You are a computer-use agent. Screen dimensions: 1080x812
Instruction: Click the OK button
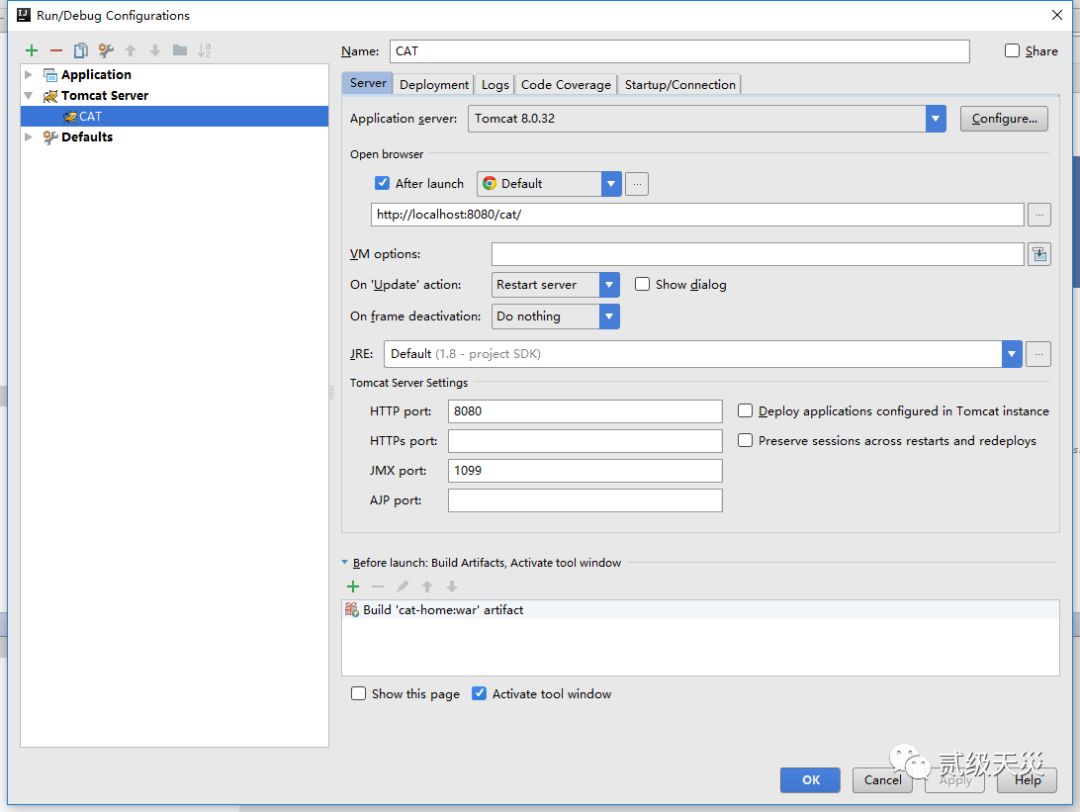pyautogui.click(x=811, y=780)
